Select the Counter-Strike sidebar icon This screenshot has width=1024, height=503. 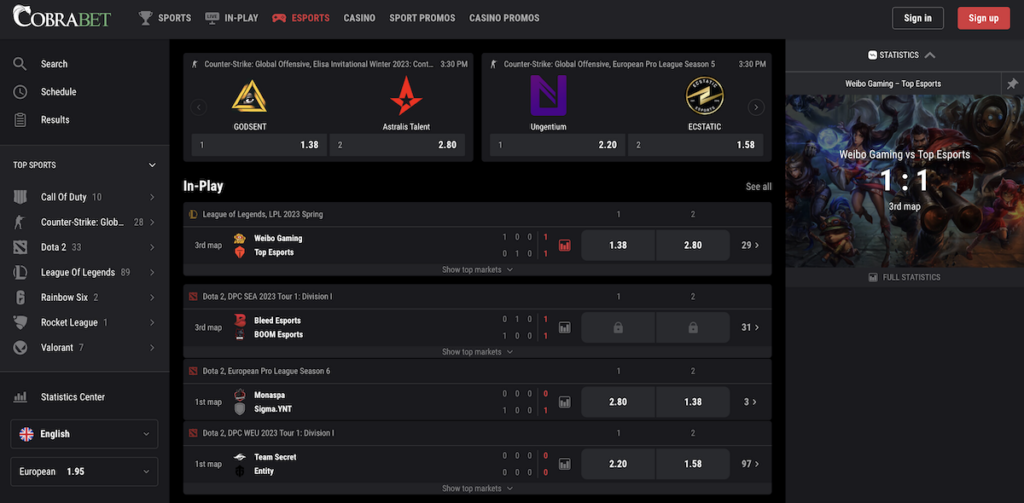(x=20, y=222)
